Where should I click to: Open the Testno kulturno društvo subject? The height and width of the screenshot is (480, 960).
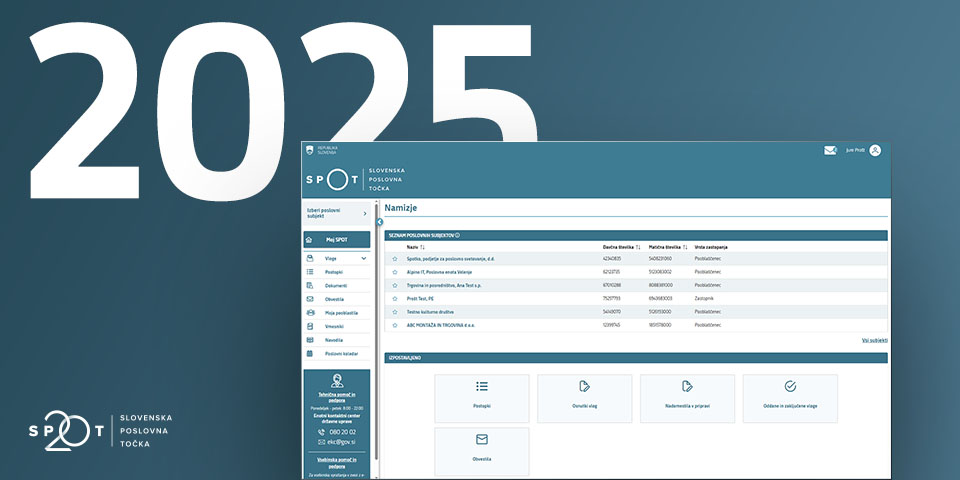click(428, 312)
